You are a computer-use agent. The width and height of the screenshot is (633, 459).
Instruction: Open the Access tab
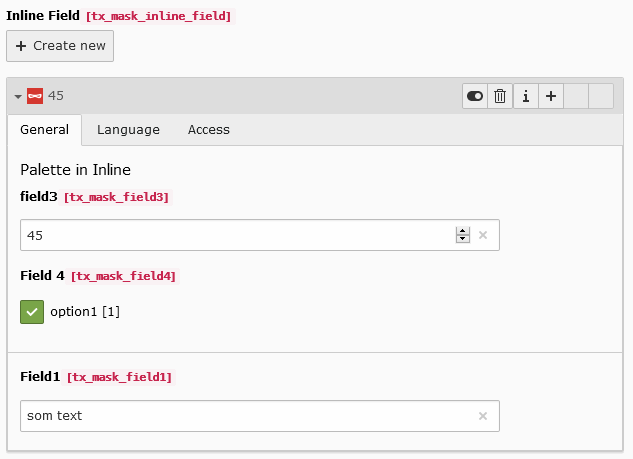[x=208, y=130]
